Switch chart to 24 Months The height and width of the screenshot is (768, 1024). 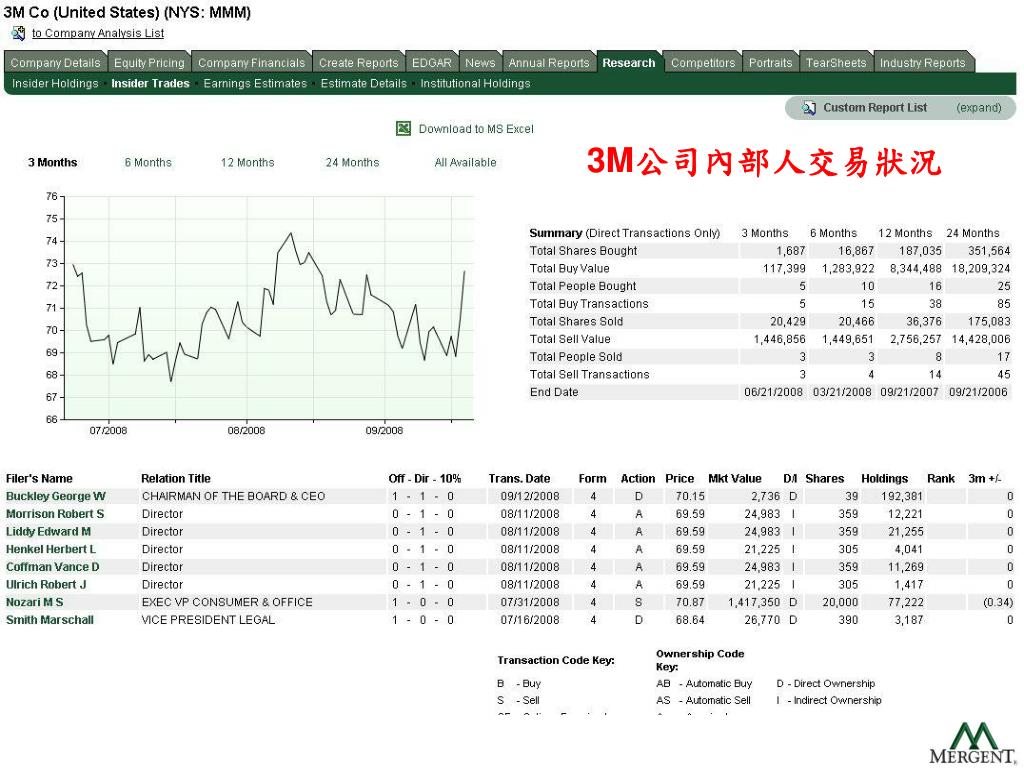click(352, 163)
